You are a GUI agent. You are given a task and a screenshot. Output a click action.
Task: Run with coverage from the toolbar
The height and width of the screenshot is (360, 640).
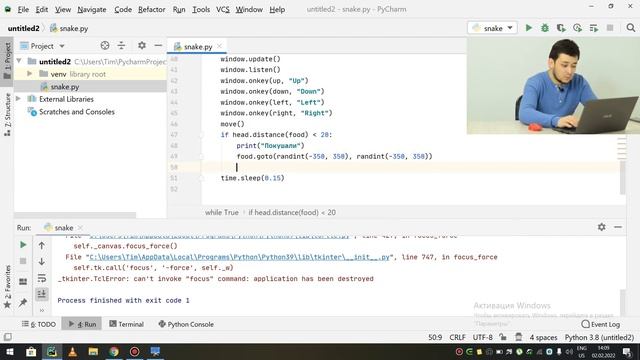(x=561, y=28)
